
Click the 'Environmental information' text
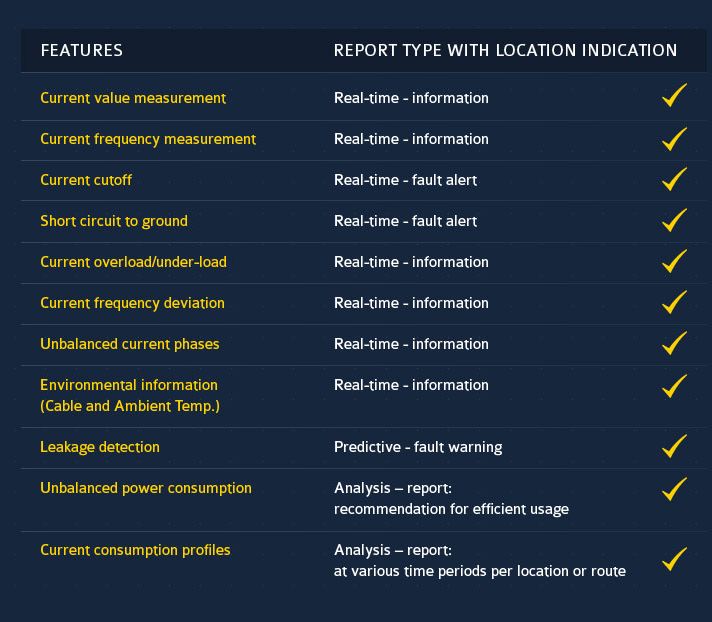pos(129,385)
